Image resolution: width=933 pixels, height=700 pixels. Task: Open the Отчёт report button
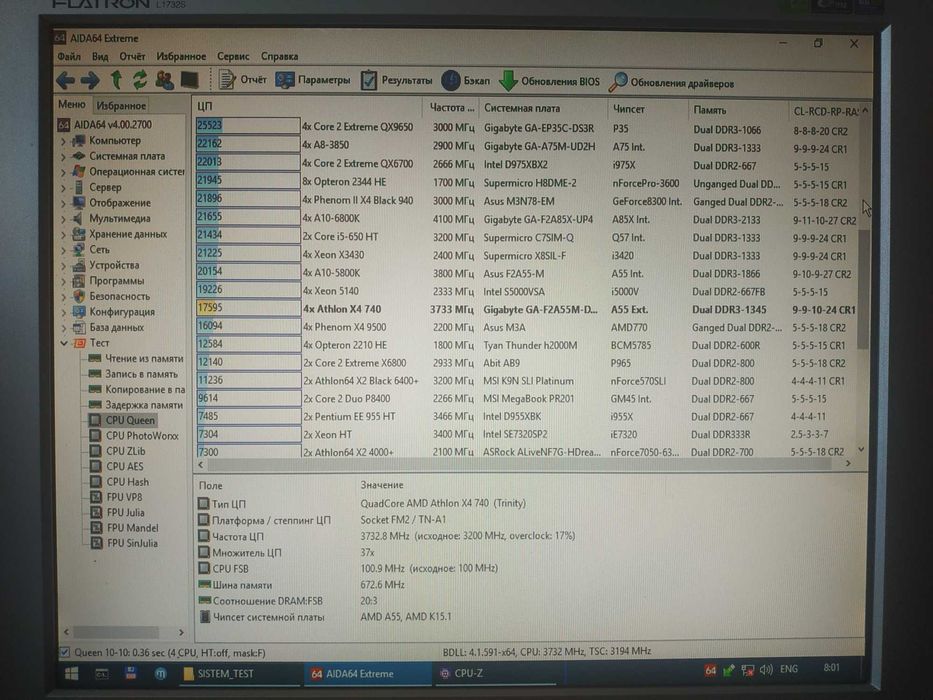[x=242, y=79]
